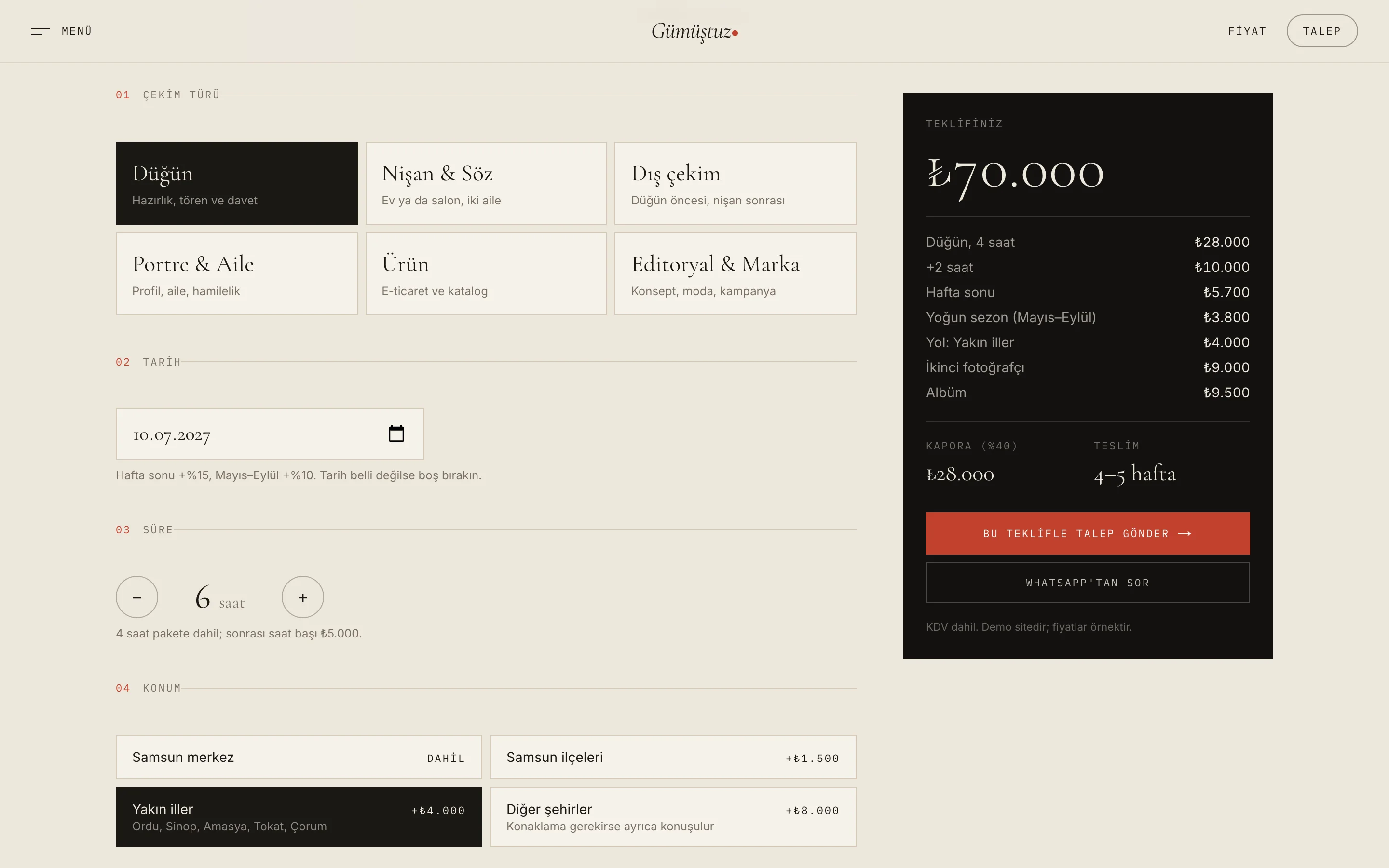
Task: Choose Yakın iller location option
Action: (x=299, y=817)
